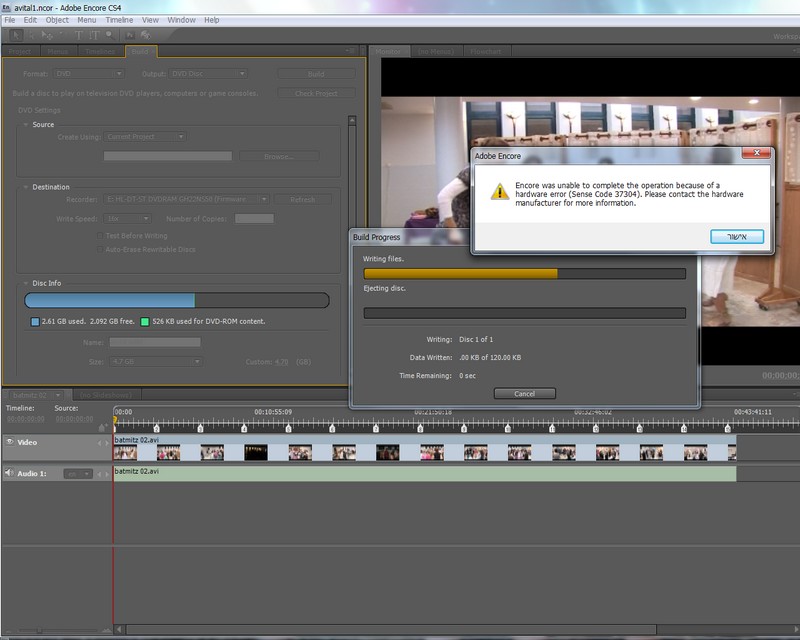Image resolution: width=800 pixels, height=640 pixels.
Task: Go to previous keyframe on Video track
Action: [99, 443]
